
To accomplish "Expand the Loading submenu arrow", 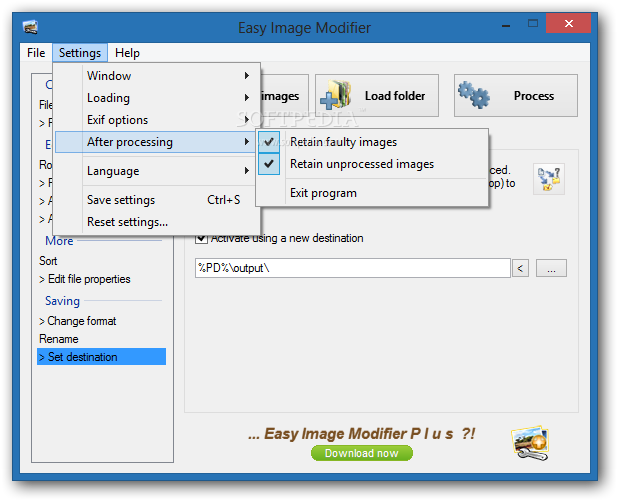I will click(x=247, y=97).
